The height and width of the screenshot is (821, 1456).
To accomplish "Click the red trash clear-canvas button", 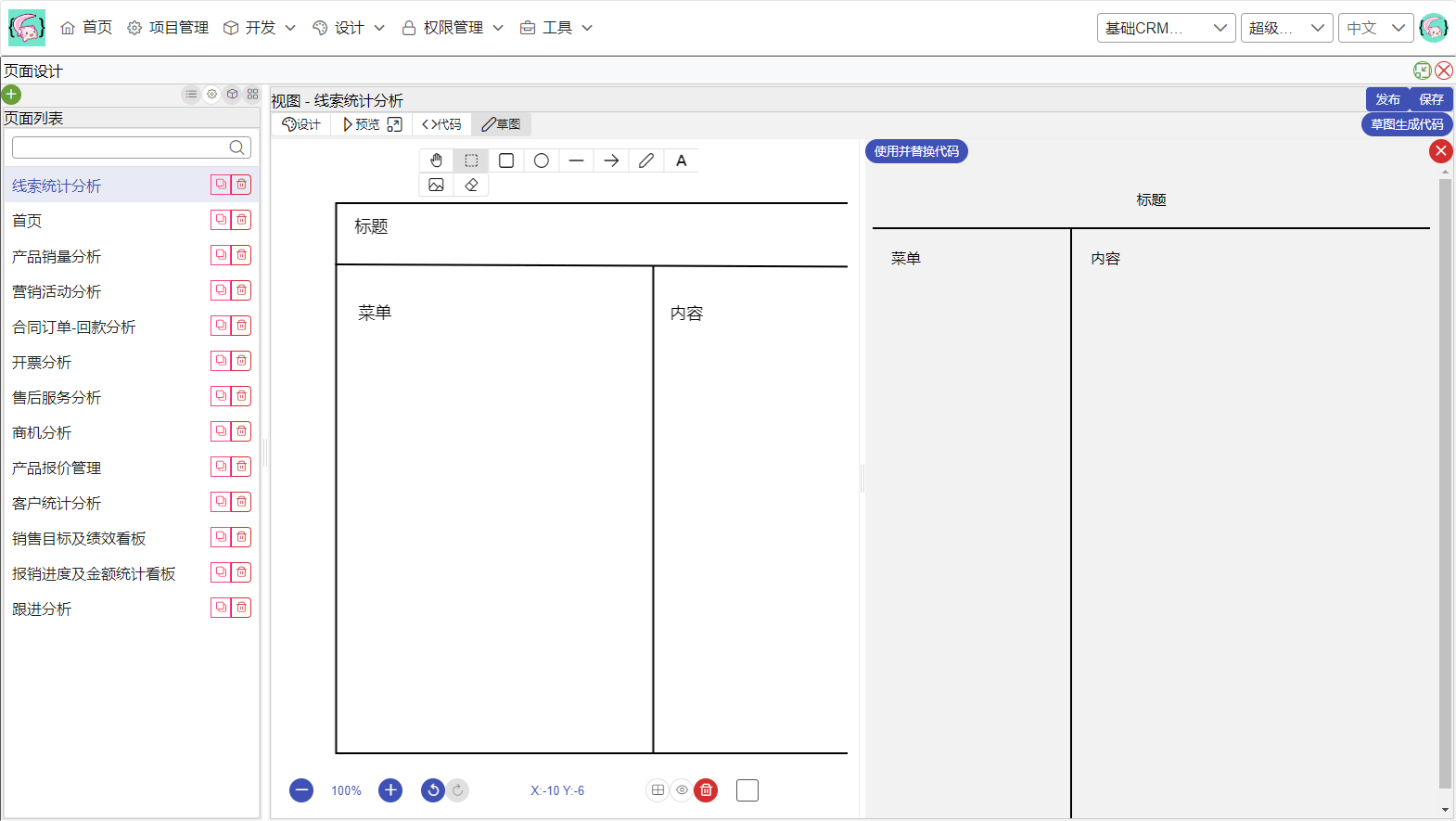I will click(x=706, y=790).
